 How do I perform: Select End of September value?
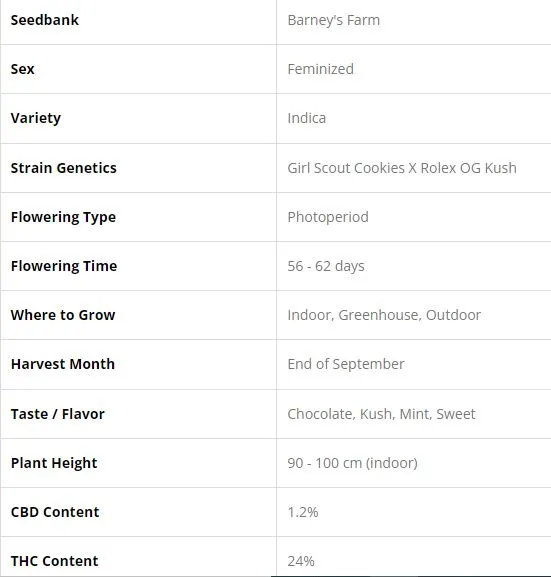pyautogui.click(x=346, y=364)
